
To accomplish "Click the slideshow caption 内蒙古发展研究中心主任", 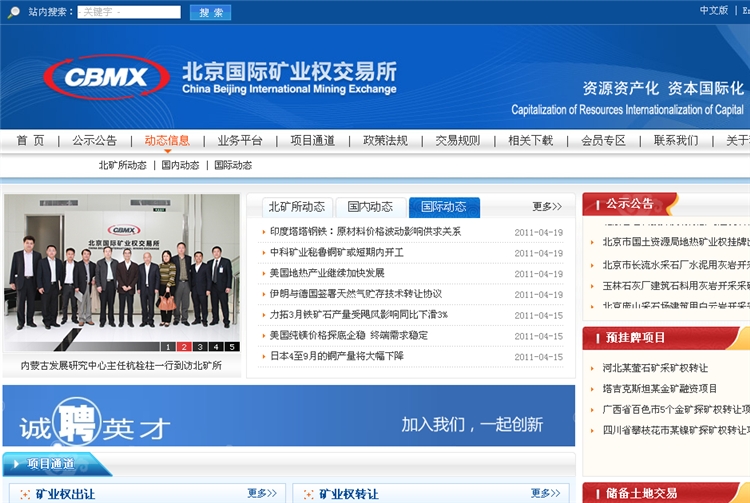I will (121, 366).
